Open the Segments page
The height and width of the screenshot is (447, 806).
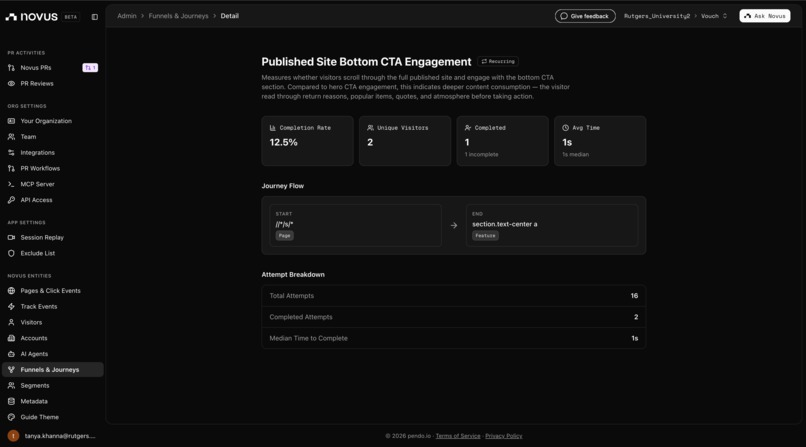pos(53,386)
